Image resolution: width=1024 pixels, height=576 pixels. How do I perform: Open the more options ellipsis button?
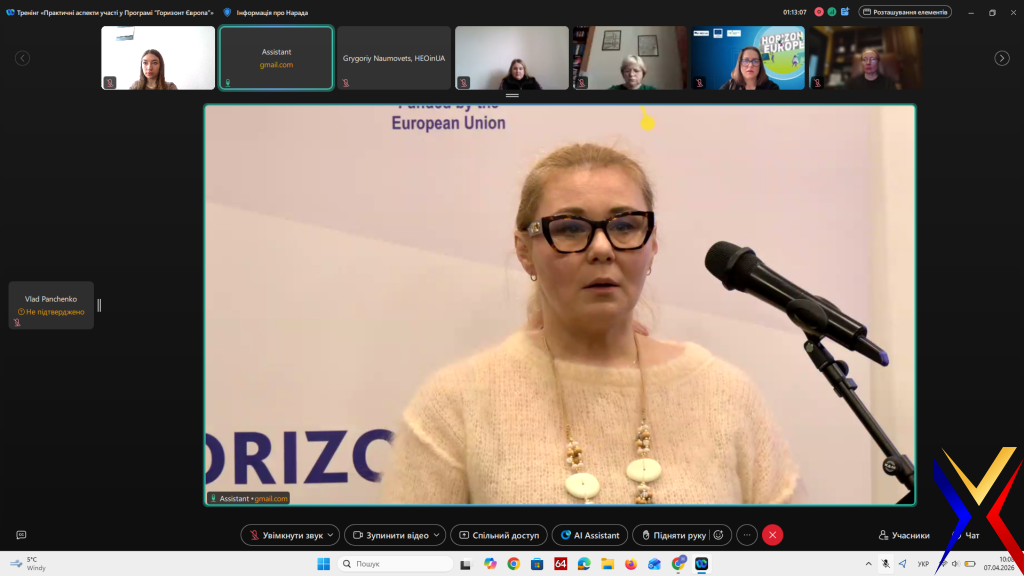tap(747, 535)
